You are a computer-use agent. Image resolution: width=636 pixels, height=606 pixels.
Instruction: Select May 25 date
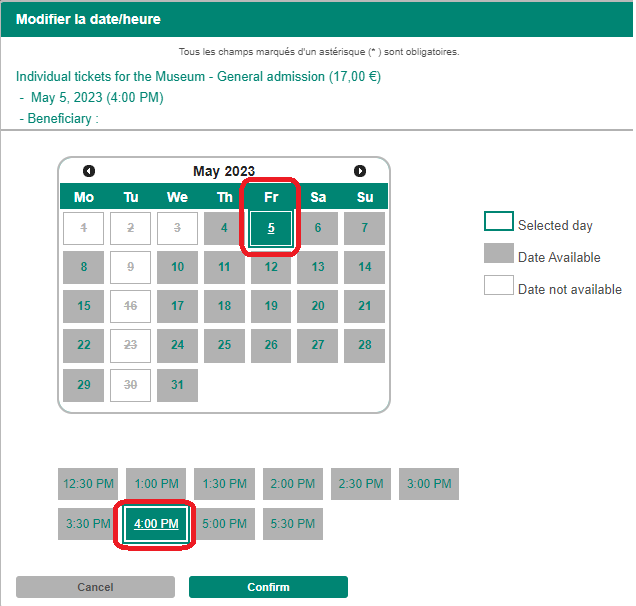point(224,345)
